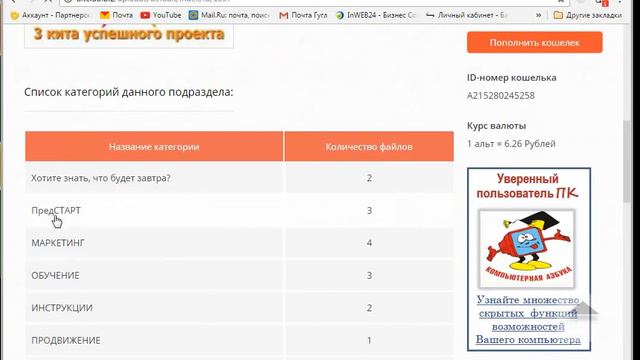Open the YouTube bookmark
640x360 pixels.
(x=161, y=15)
